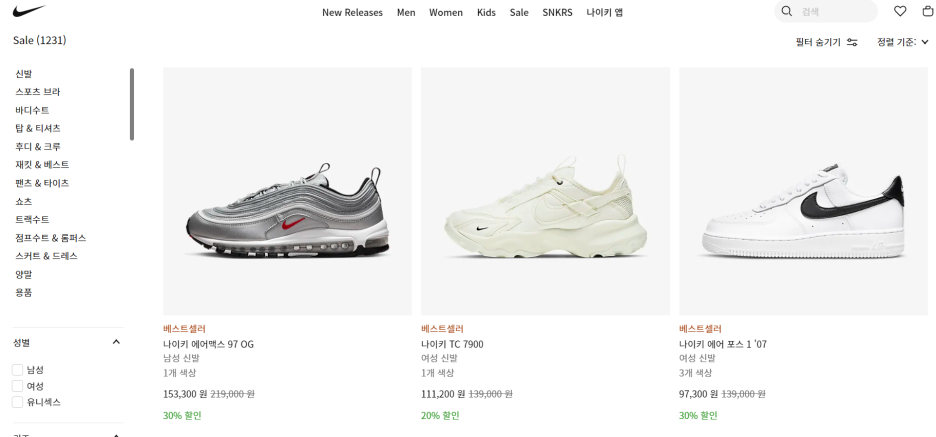Click the search magnifier icon
The height and width of the screenshot is (437, 936).
coord(787,11)
